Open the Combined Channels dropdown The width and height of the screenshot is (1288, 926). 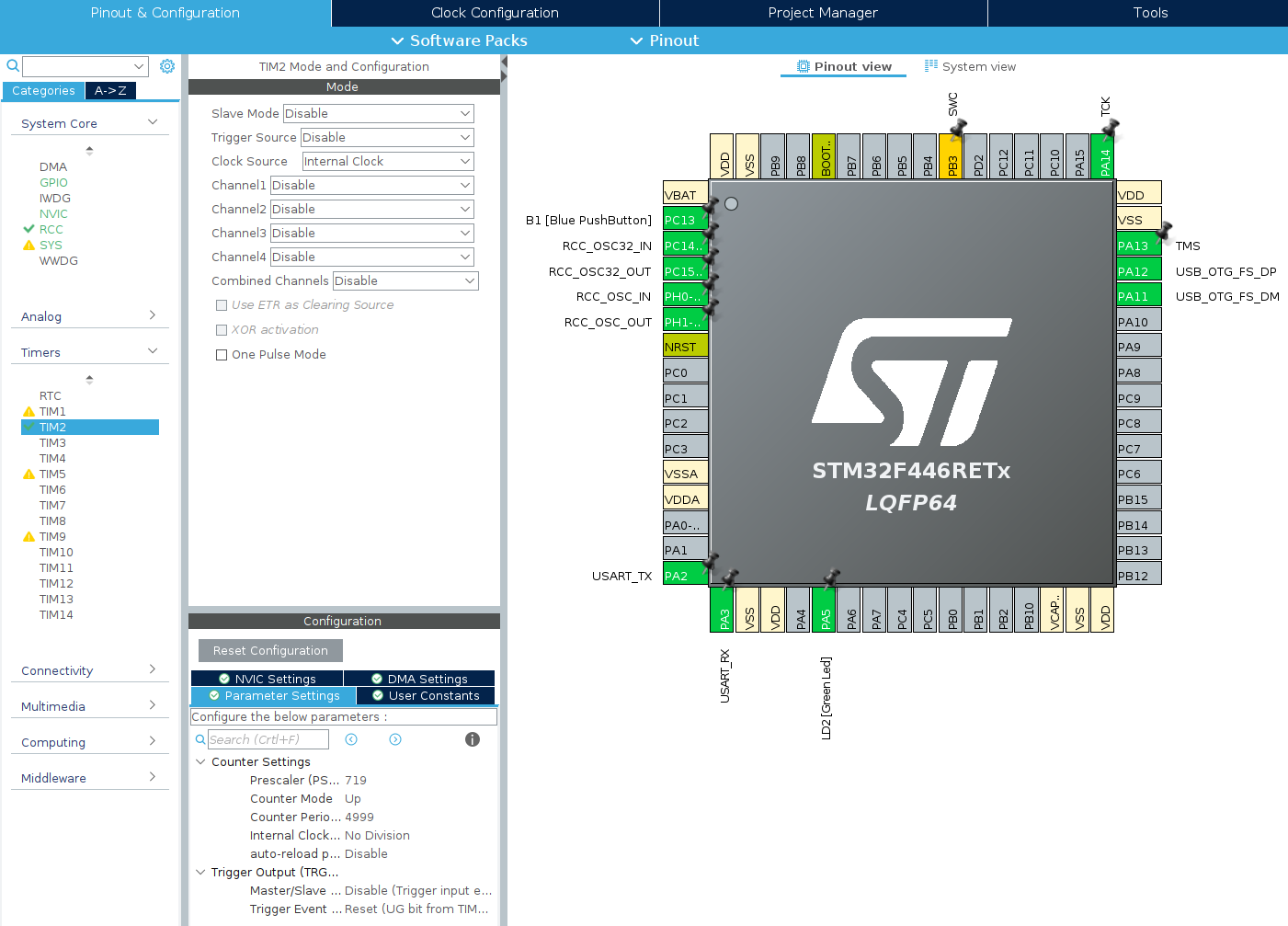[405, 280]
